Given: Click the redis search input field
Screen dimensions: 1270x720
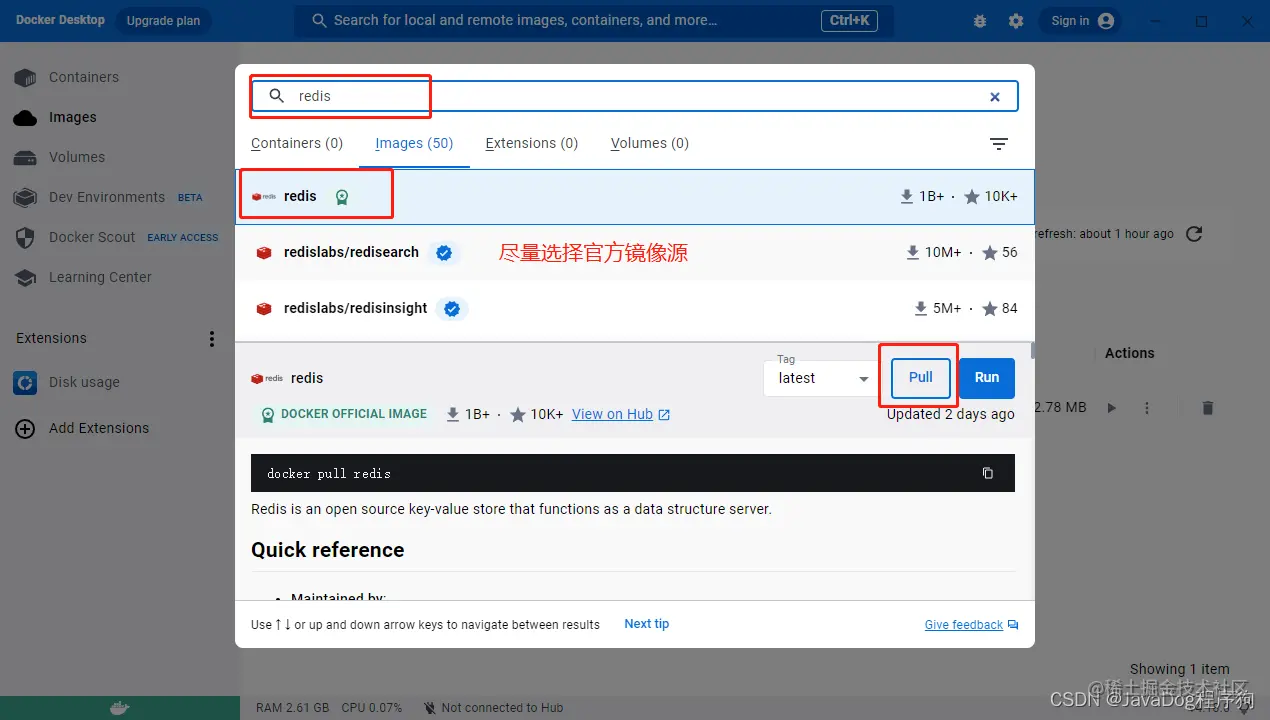Looking at the screenshot, I should pyautogui.click(x=634, y=96).
